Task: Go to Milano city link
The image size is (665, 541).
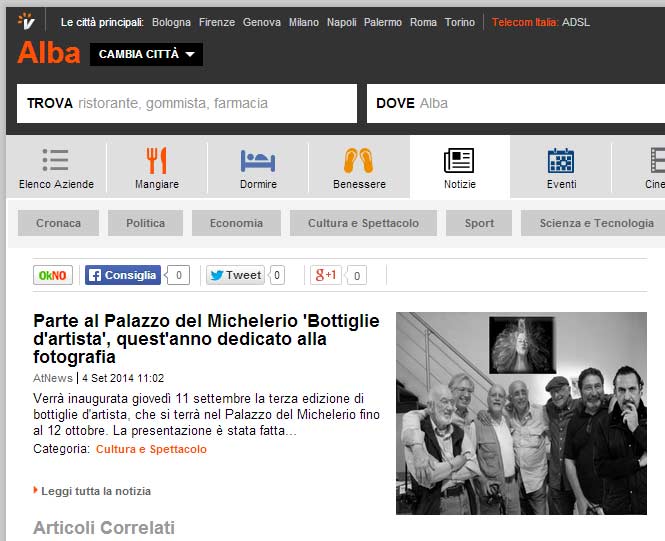Action: pos(304,22)
